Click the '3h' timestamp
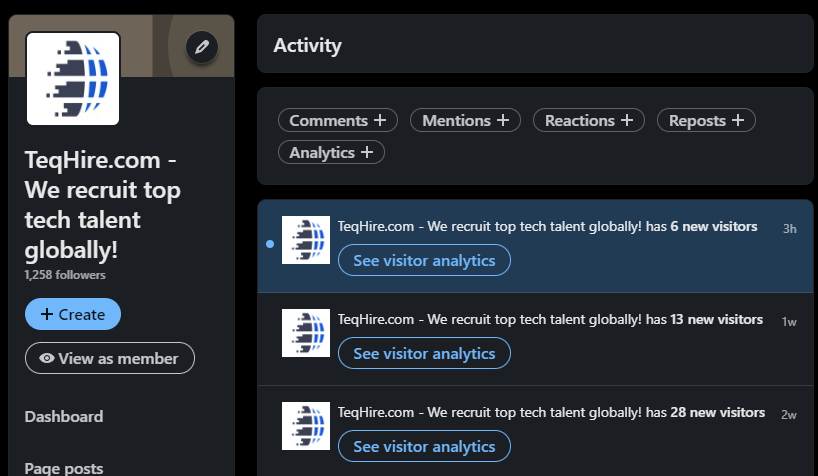Screen dimensions: 818x476 pyautogui.click(x=789, y=229)
